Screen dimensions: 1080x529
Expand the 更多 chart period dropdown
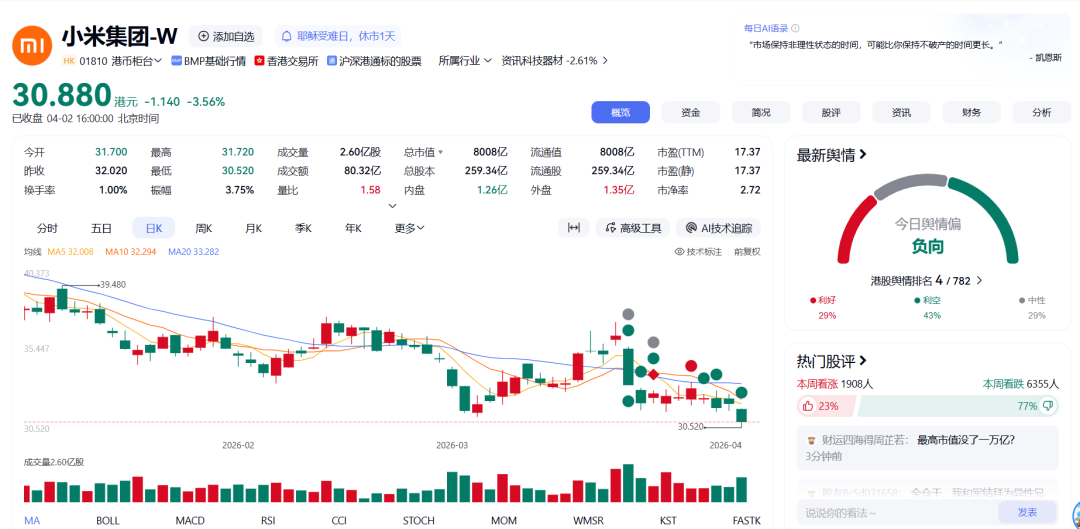point(409,228)
